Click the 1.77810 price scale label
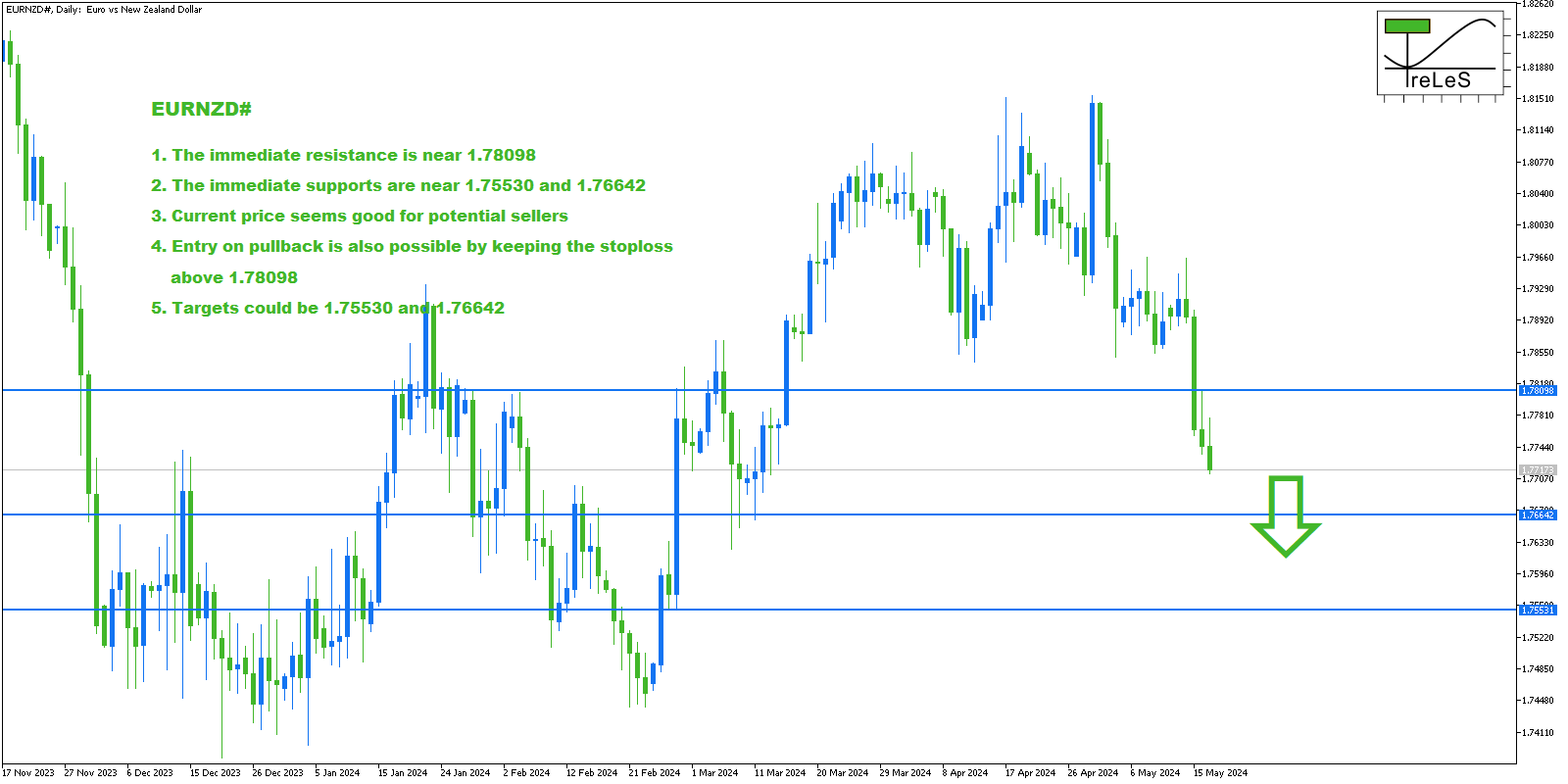Screen dimensions: 1568x784 (1538, 416)
